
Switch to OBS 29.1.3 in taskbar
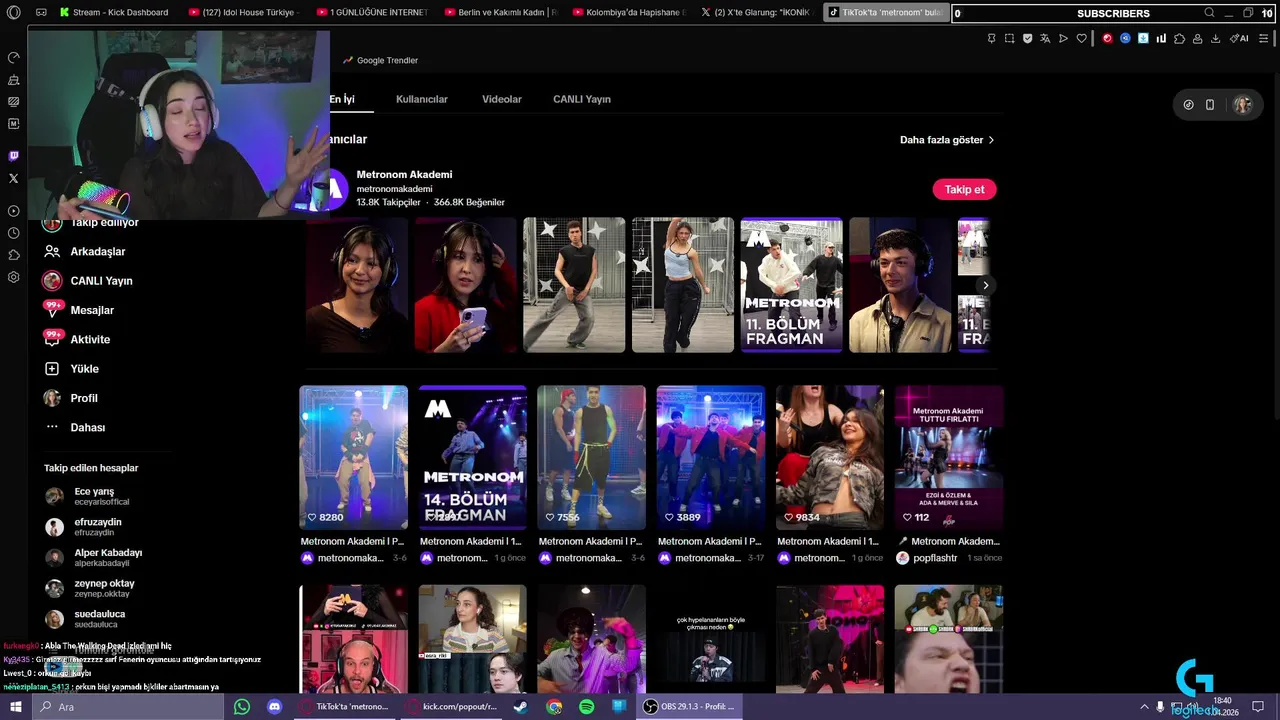688,707
